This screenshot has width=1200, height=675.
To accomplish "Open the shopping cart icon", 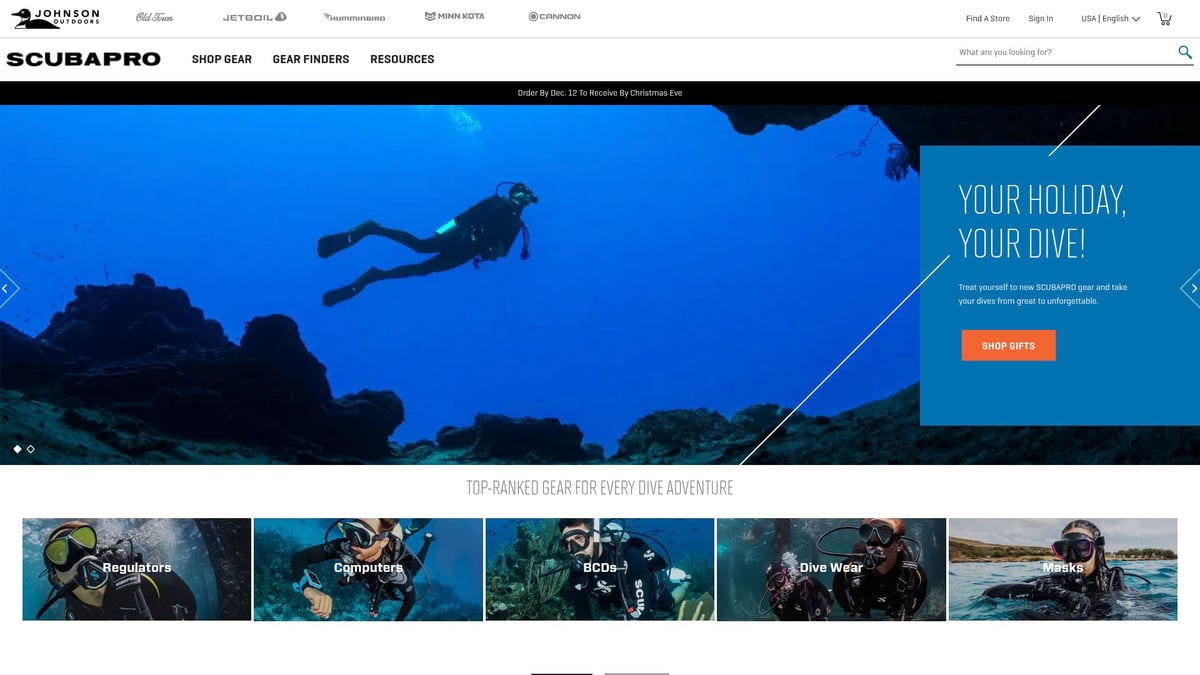I will (1163, 17).
